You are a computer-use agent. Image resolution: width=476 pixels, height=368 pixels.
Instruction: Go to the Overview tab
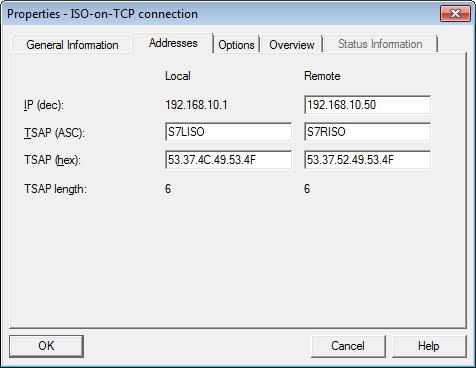pos(292,45)
